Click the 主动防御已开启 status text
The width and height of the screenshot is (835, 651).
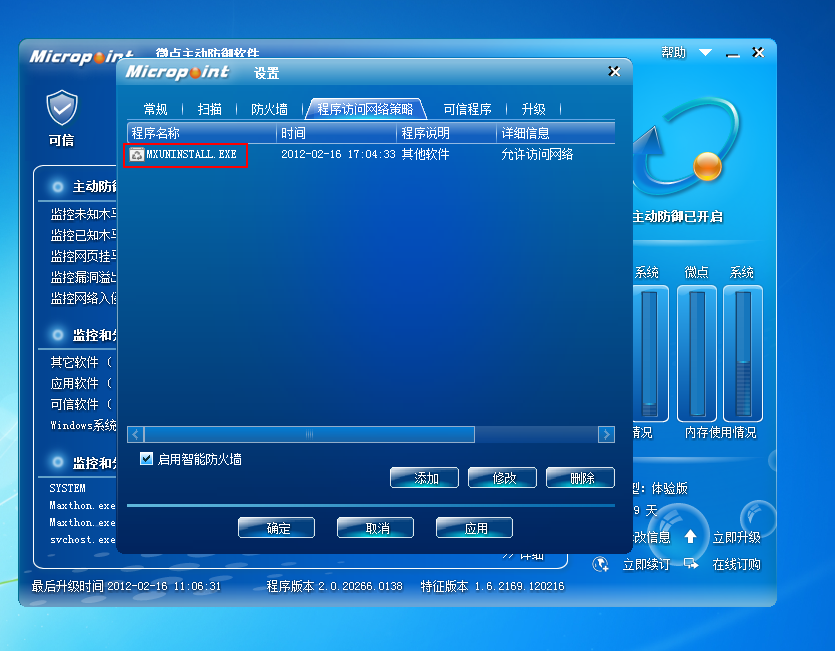677,216
